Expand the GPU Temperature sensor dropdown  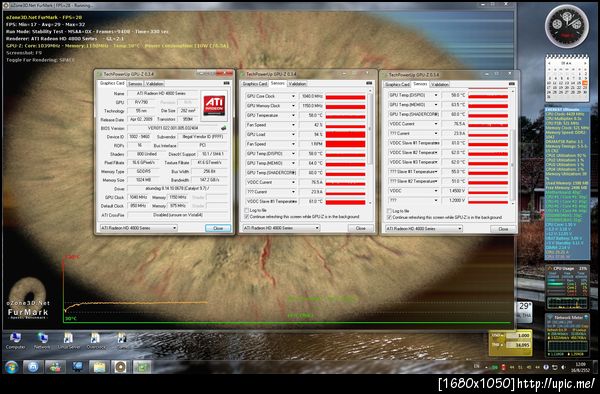click(293, 116)
